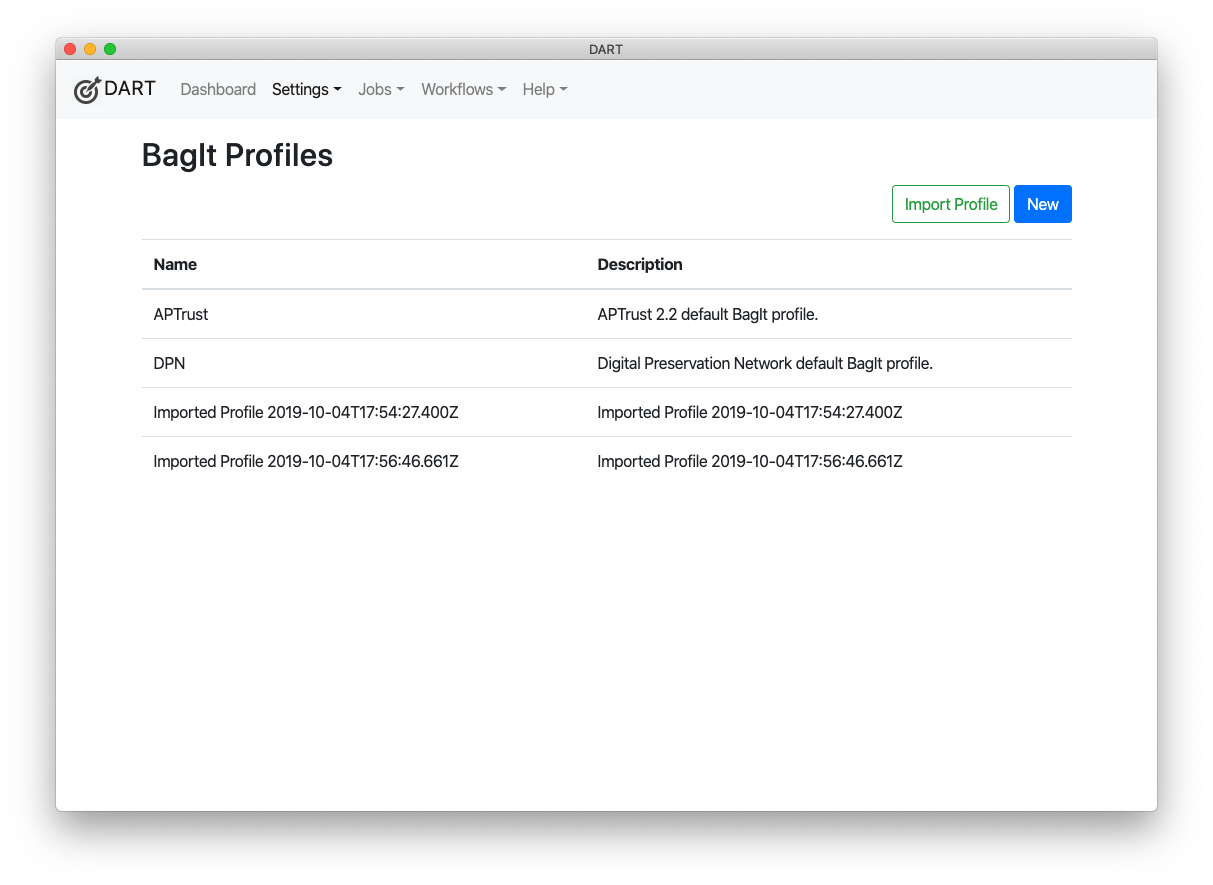Open Imported Profile 2019-10-04T17:54:27.400Z
Image resolution: width=1213 pixels, height=885 pixels.
coord(306,412)
